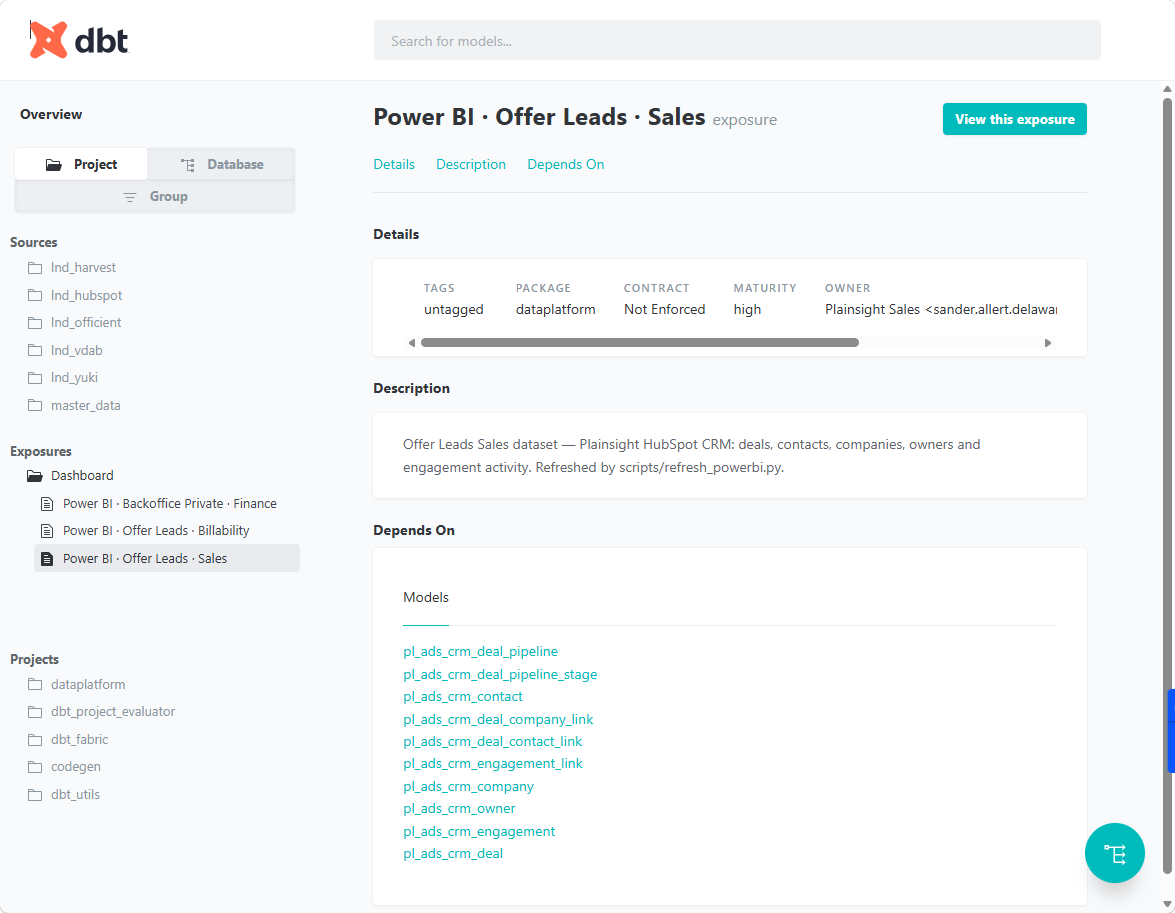Expand the dbt_project_evaluator project
1175x913 pixels.
pyautogui.click(x=112, y=711)
